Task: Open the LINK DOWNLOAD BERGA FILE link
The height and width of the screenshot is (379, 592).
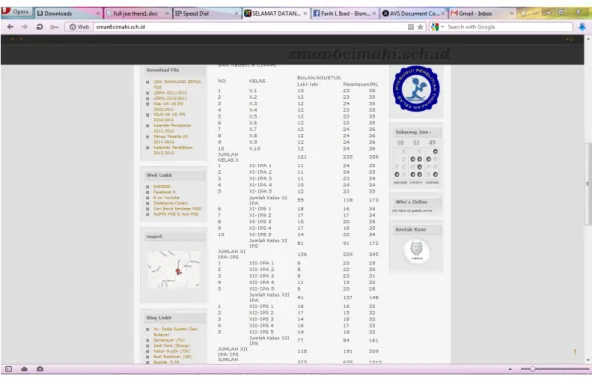Action: tap(177, 84)
